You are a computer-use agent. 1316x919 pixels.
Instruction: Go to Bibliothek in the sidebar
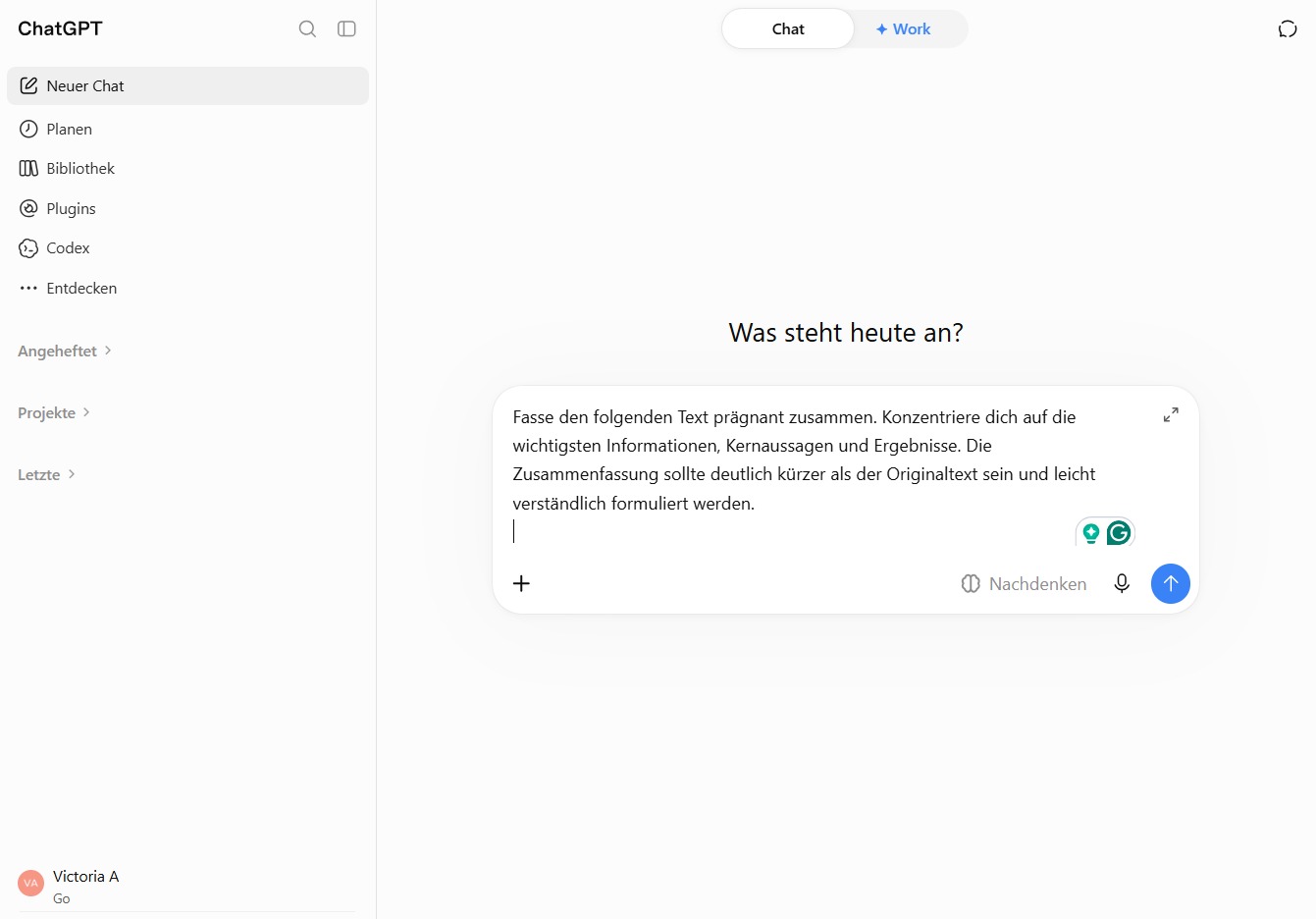point(187,169)
